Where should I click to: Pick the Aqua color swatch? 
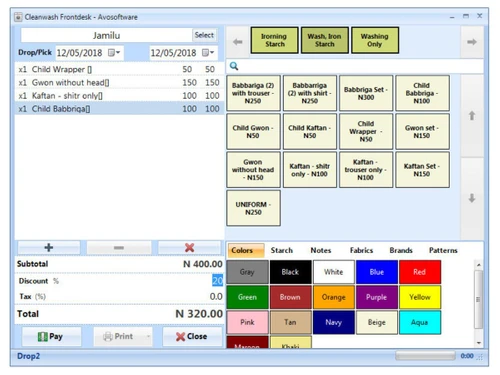(420, 322)
